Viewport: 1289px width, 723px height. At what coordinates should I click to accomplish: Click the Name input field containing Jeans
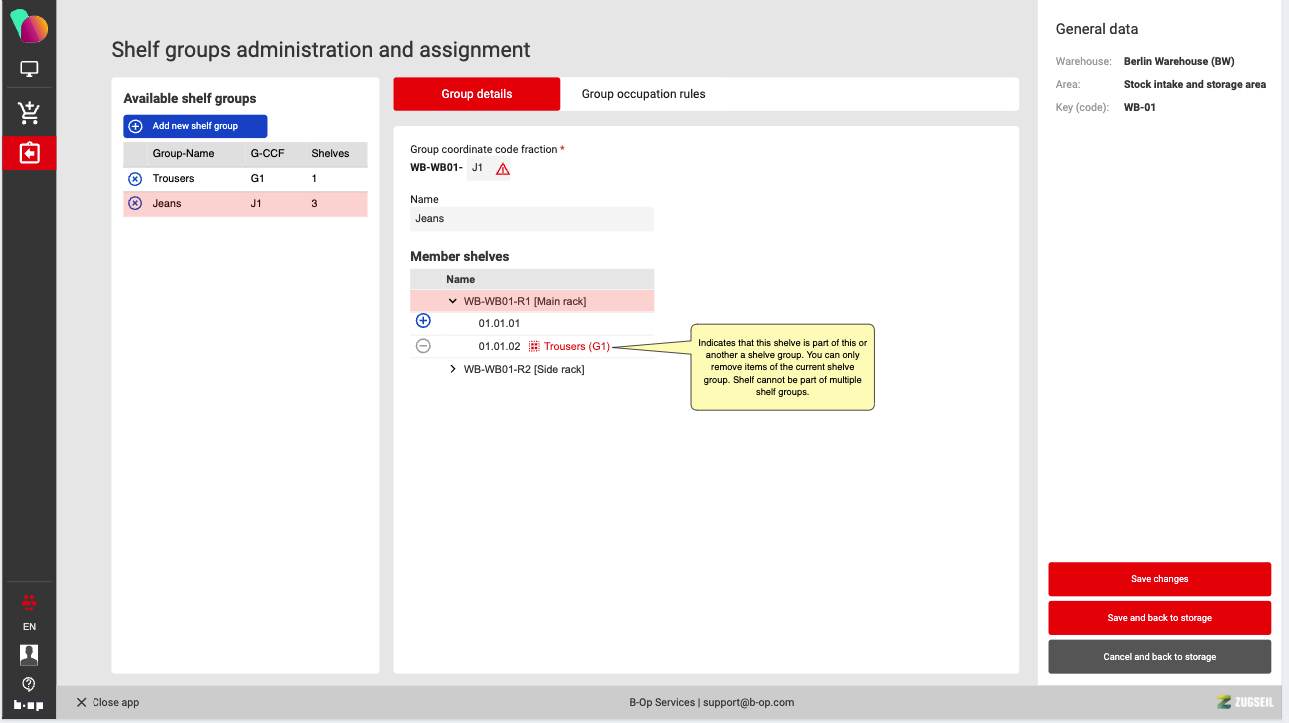pyautogui.click(x=531, y=219)
